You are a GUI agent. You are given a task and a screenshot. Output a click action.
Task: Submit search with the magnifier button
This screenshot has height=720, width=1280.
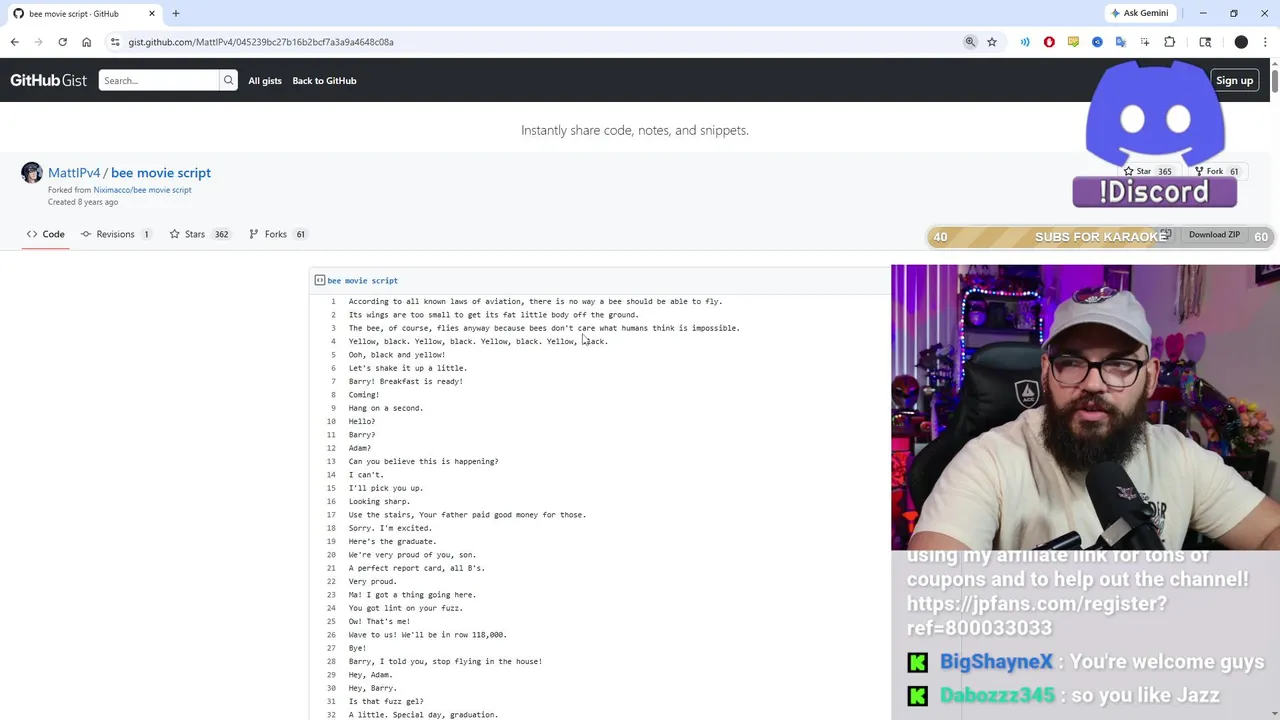[228, 80]
